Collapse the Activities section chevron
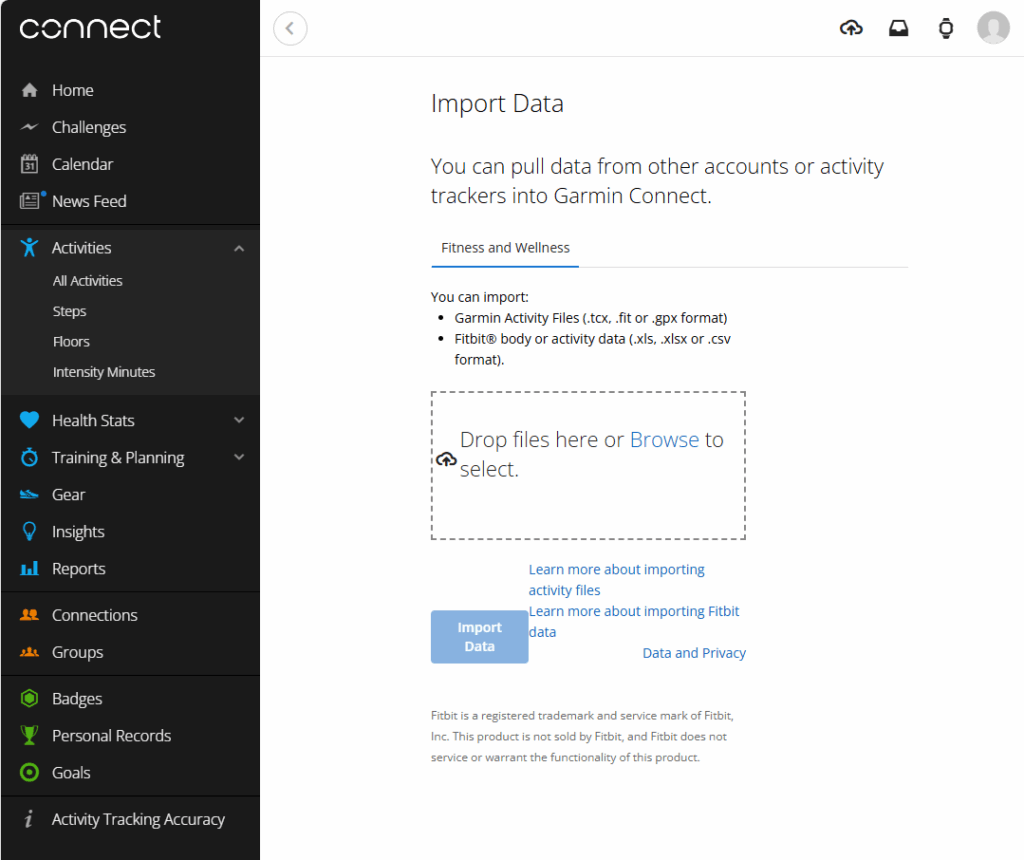Screen dimensions: 1024x860 click(239, 248)
